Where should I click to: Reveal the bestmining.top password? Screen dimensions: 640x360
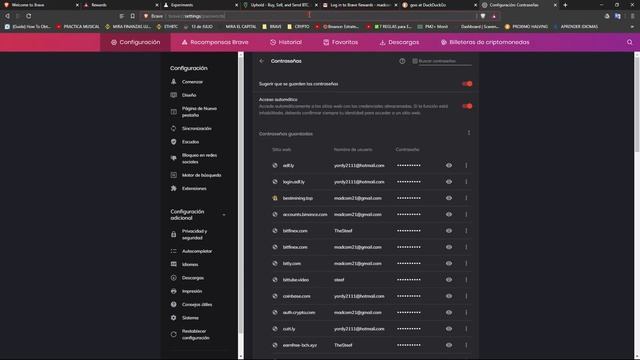click(x=449, y=198)
